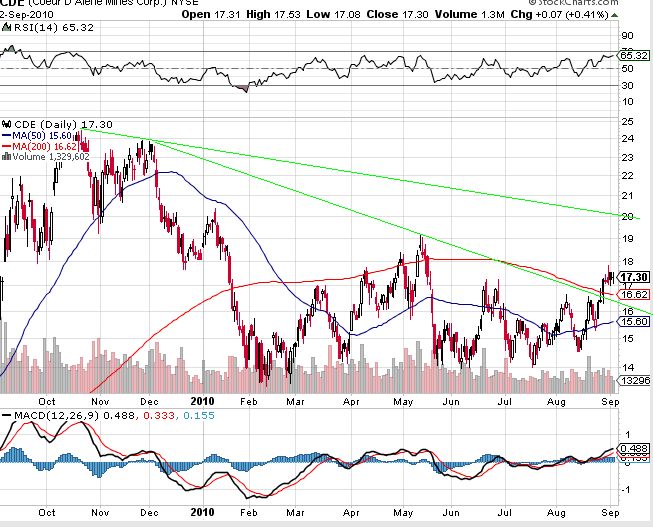Click the RSI(14) indicator icon
Image resolution: width=653 pixels, height=527 pixels.
click(x=7, y=27)
